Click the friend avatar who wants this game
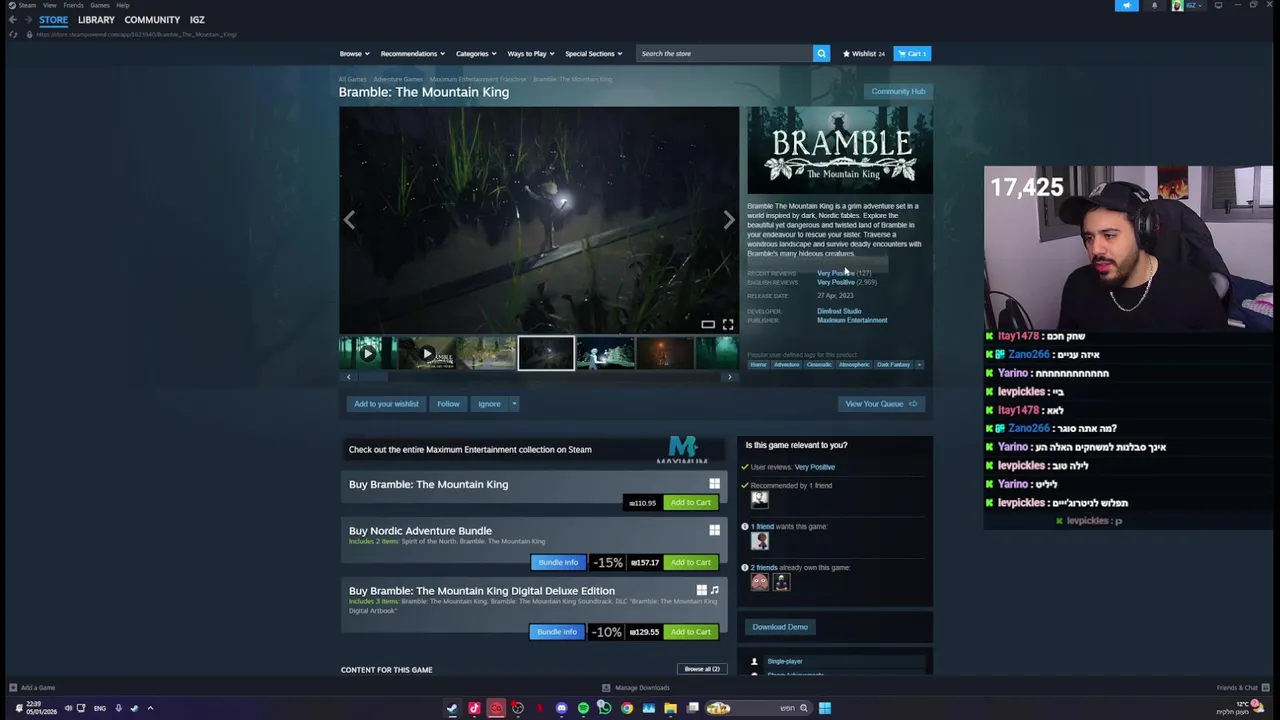Image resolution: width=1280 pixels, height=720 pixels. pos(760,541)
